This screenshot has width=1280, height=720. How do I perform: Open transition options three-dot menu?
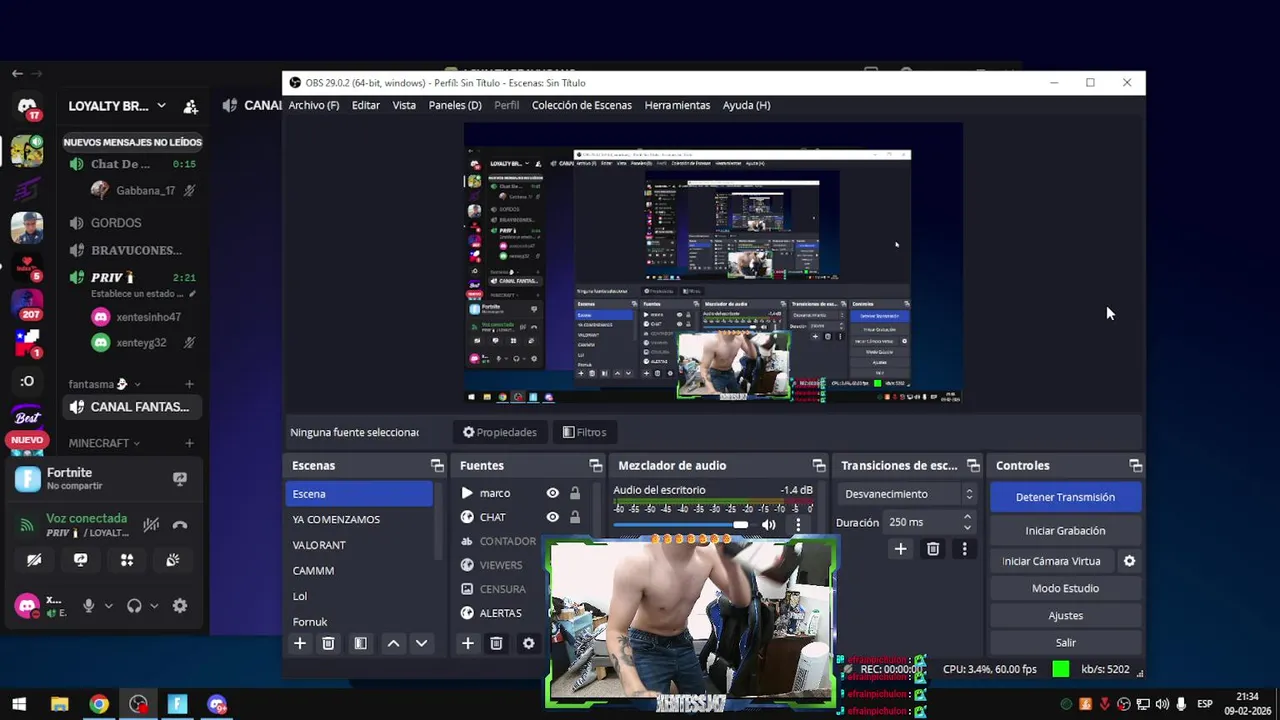(964, 549)
